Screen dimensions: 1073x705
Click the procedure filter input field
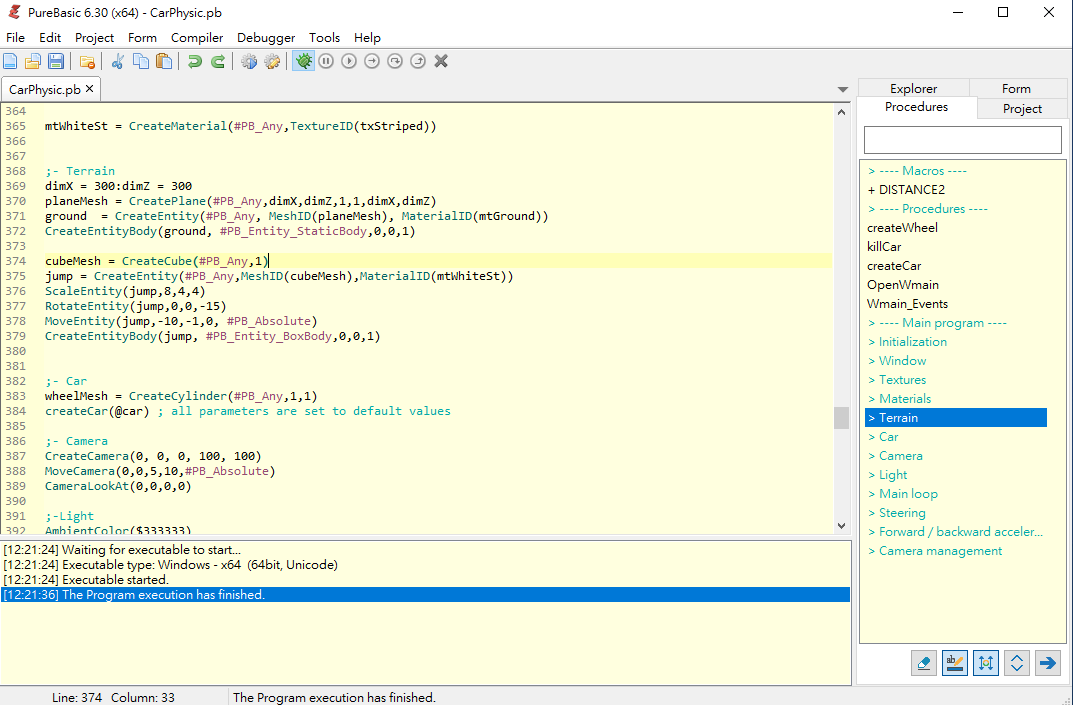[x=962, y=140]
